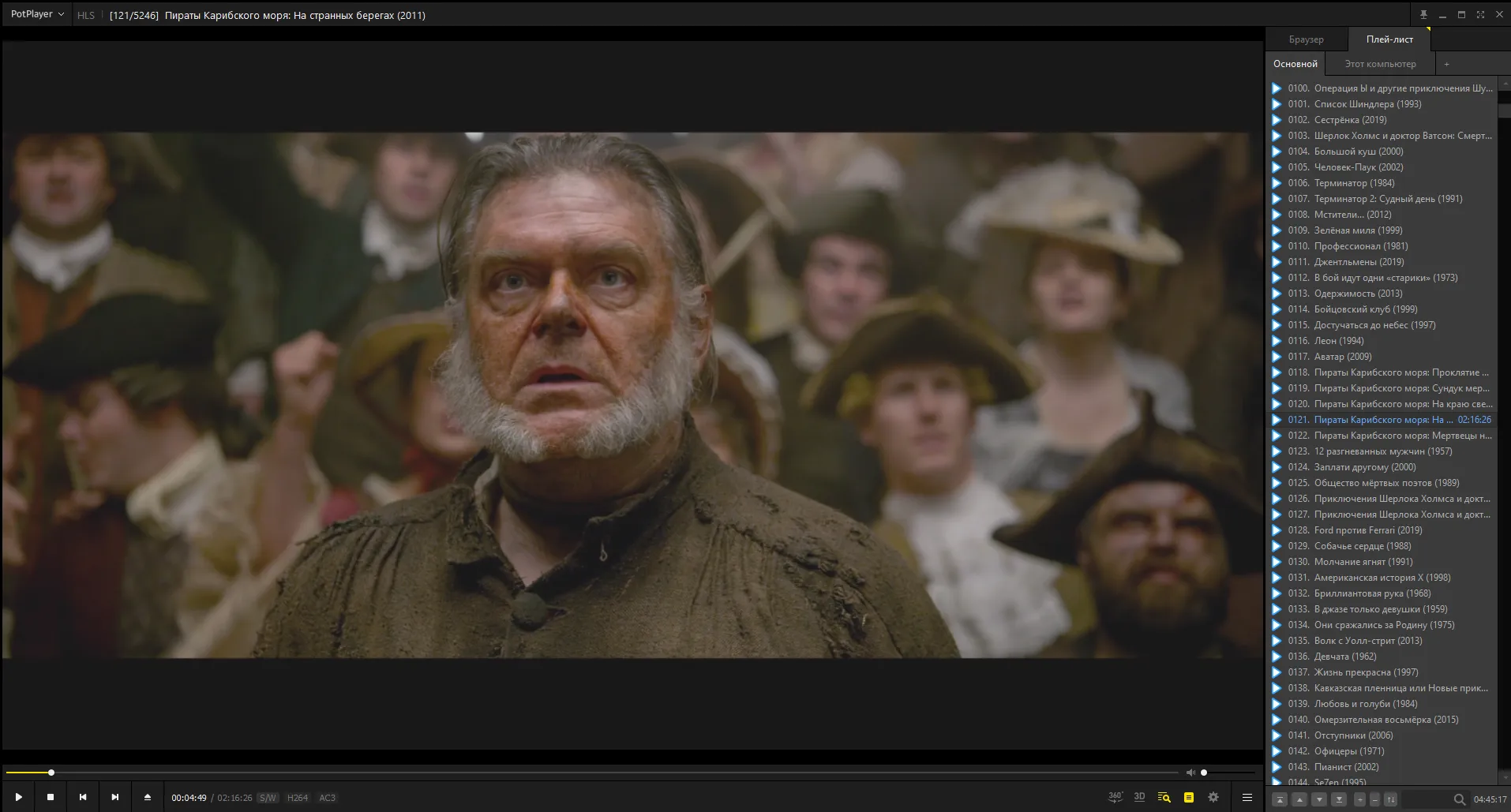Click the current time 00:04:49 display

pos(189,798)
